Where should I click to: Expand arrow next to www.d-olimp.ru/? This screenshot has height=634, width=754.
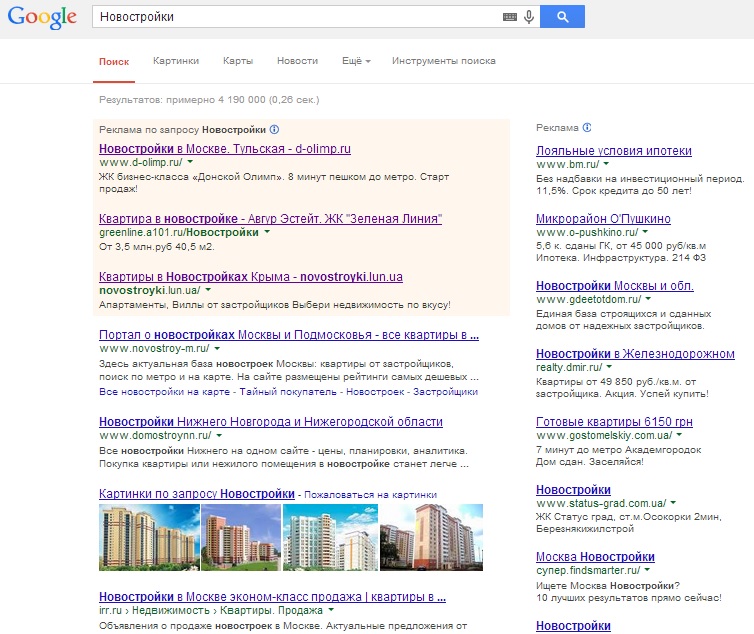point(190,162)
